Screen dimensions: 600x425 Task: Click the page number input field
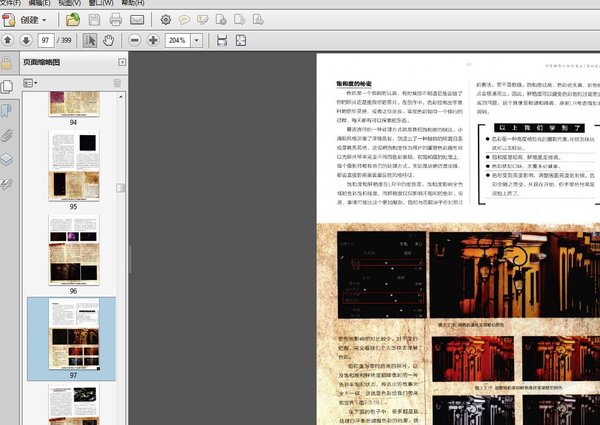tap(46, 40)
